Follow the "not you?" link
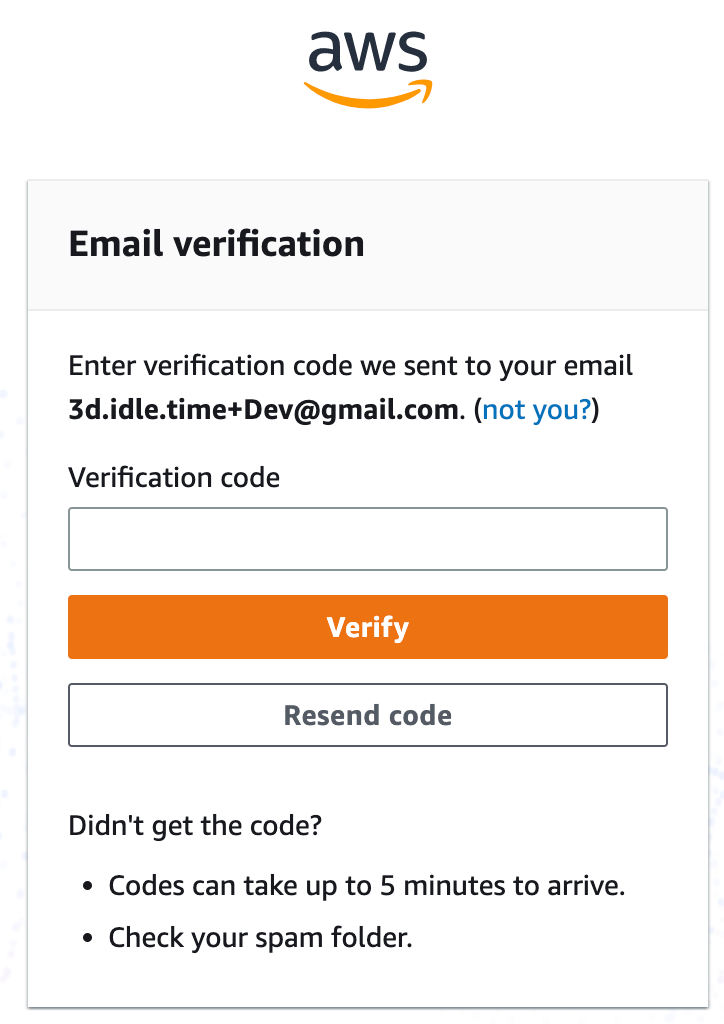724x1024 pixels. point(537,409)
